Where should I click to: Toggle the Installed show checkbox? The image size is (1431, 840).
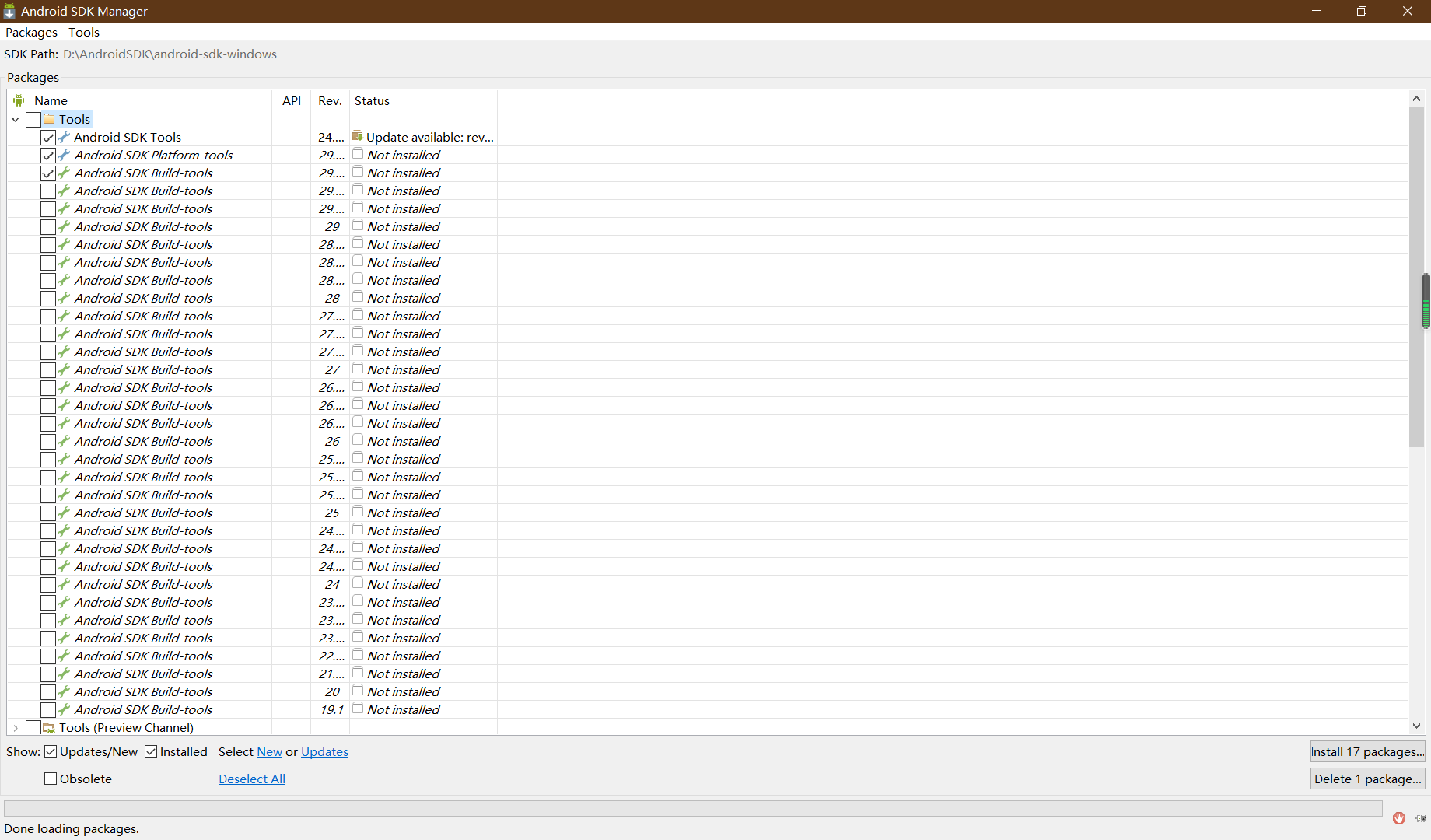pyautogui.click(x=151, y=751)
